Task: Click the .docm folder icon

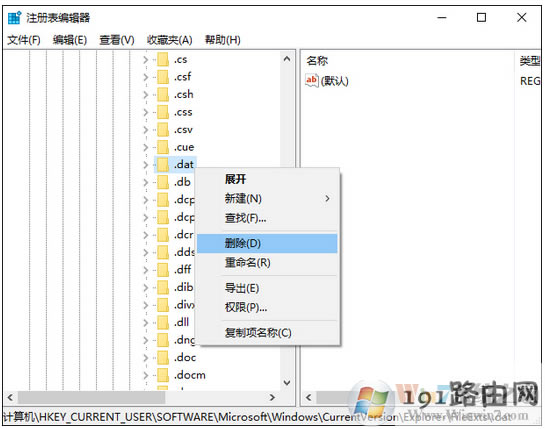Action: [x=163, y=375]
